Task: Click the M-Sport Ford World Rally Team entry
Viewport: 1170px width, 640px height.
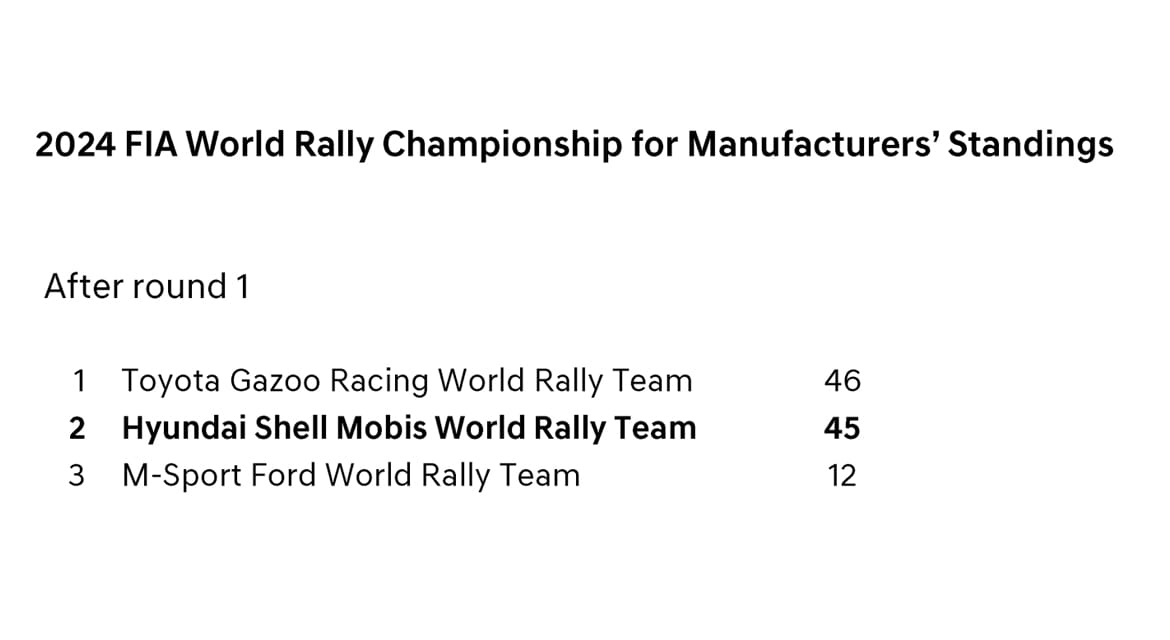Action: pos(350,475)
